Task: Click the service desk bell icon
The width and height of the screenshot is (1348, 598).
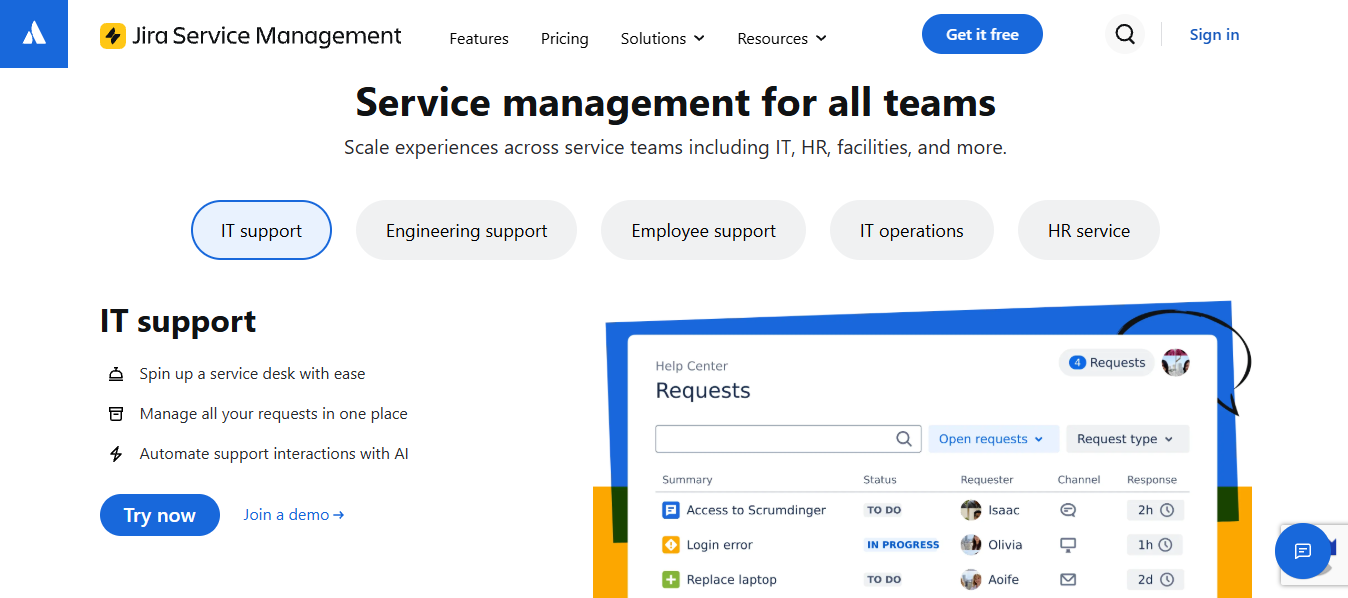Action: coord(116,374)
